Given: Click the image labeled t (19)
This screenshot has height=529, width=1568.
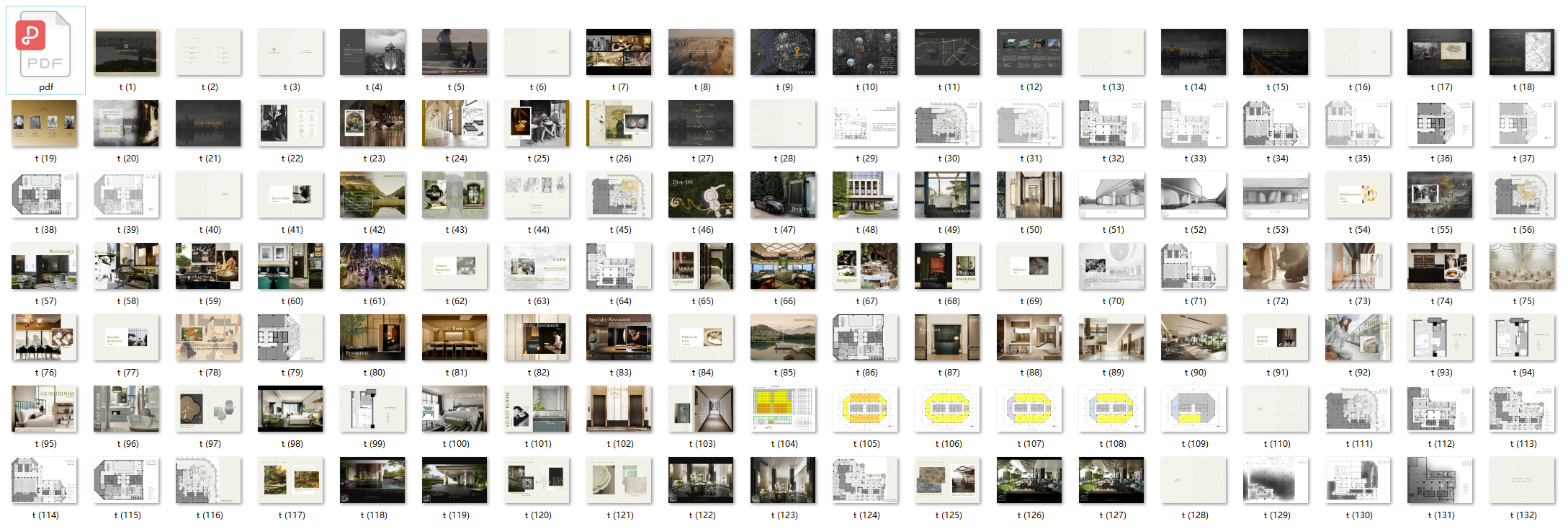Looking at the screenshot, I should click(x=45, y=124).
